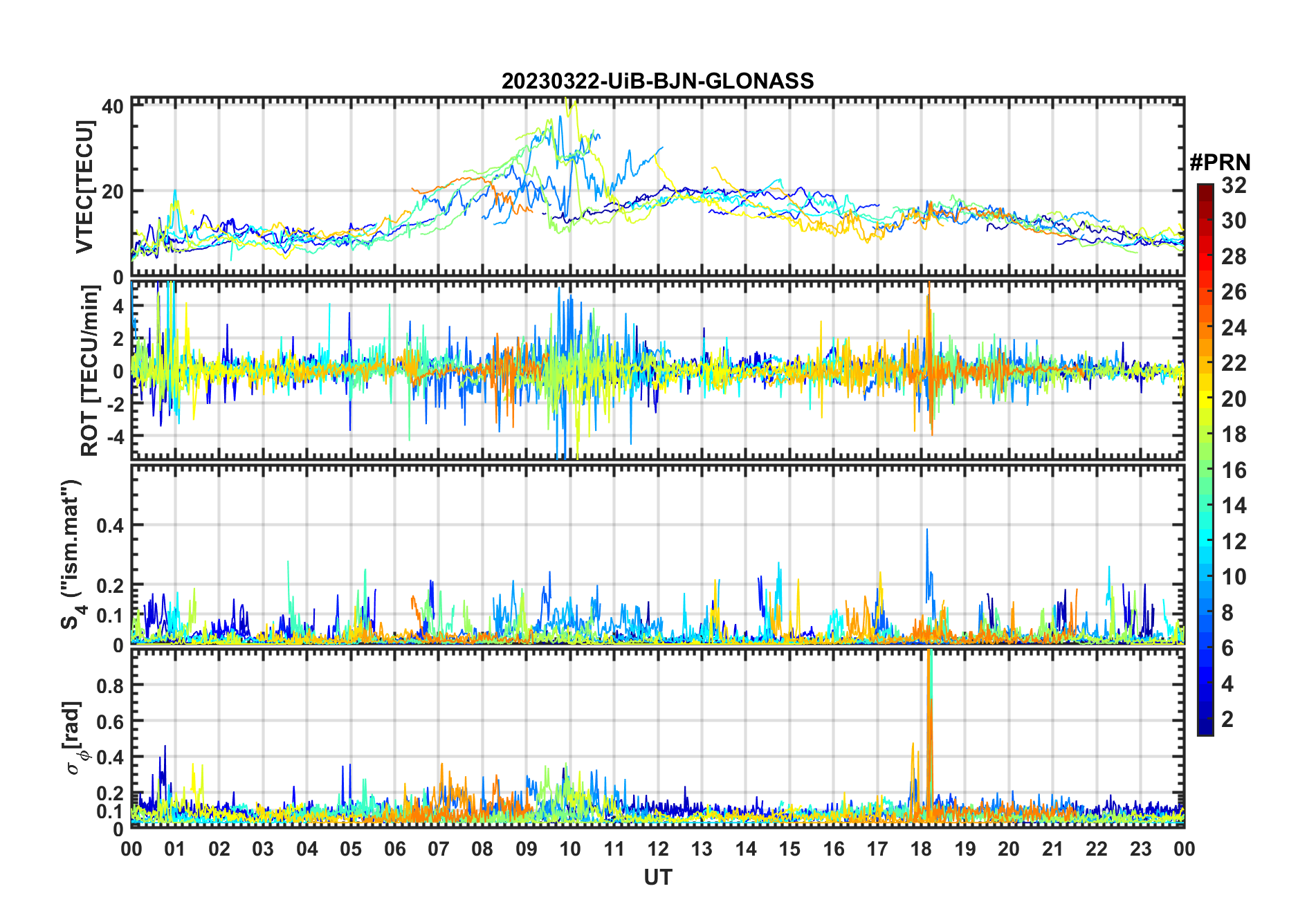
Task: Select the σφ axis tick label 0.2
Action: click(110, 793)
